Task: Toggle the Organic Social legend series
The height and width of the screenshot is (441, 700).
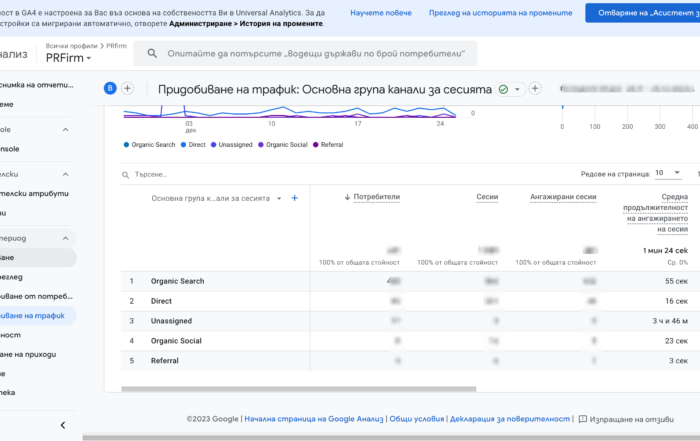Action: [283, 145]
